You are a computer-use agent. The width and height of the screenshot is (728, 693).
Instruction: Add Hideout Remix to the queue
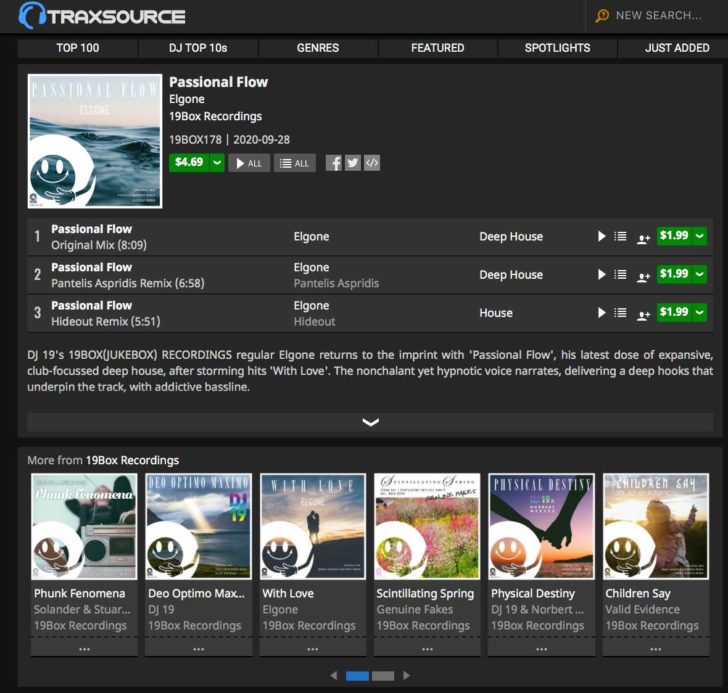pos(620,312)
